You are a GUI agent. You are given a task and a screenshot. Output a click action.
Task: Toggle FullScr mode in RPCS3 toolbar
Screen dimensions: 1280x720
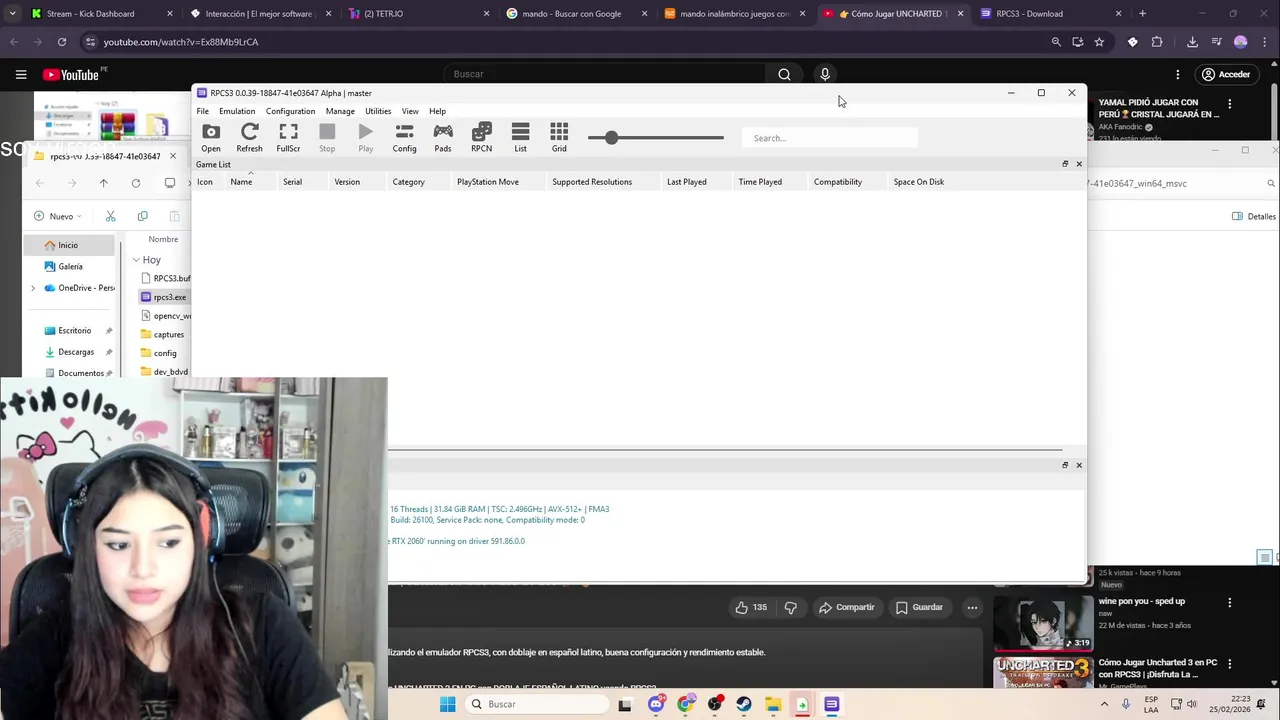point(288,138)
